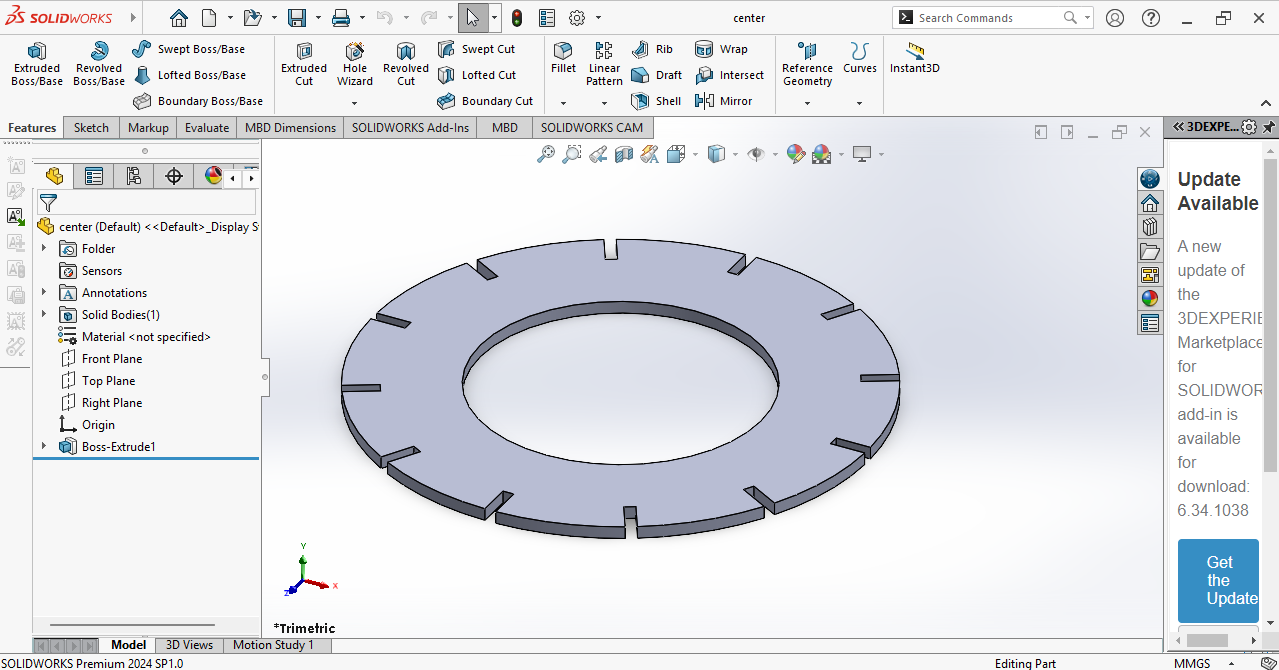1279x670 pixels.
Task: Select Material <not specified> item
Action: pos(135,336)
